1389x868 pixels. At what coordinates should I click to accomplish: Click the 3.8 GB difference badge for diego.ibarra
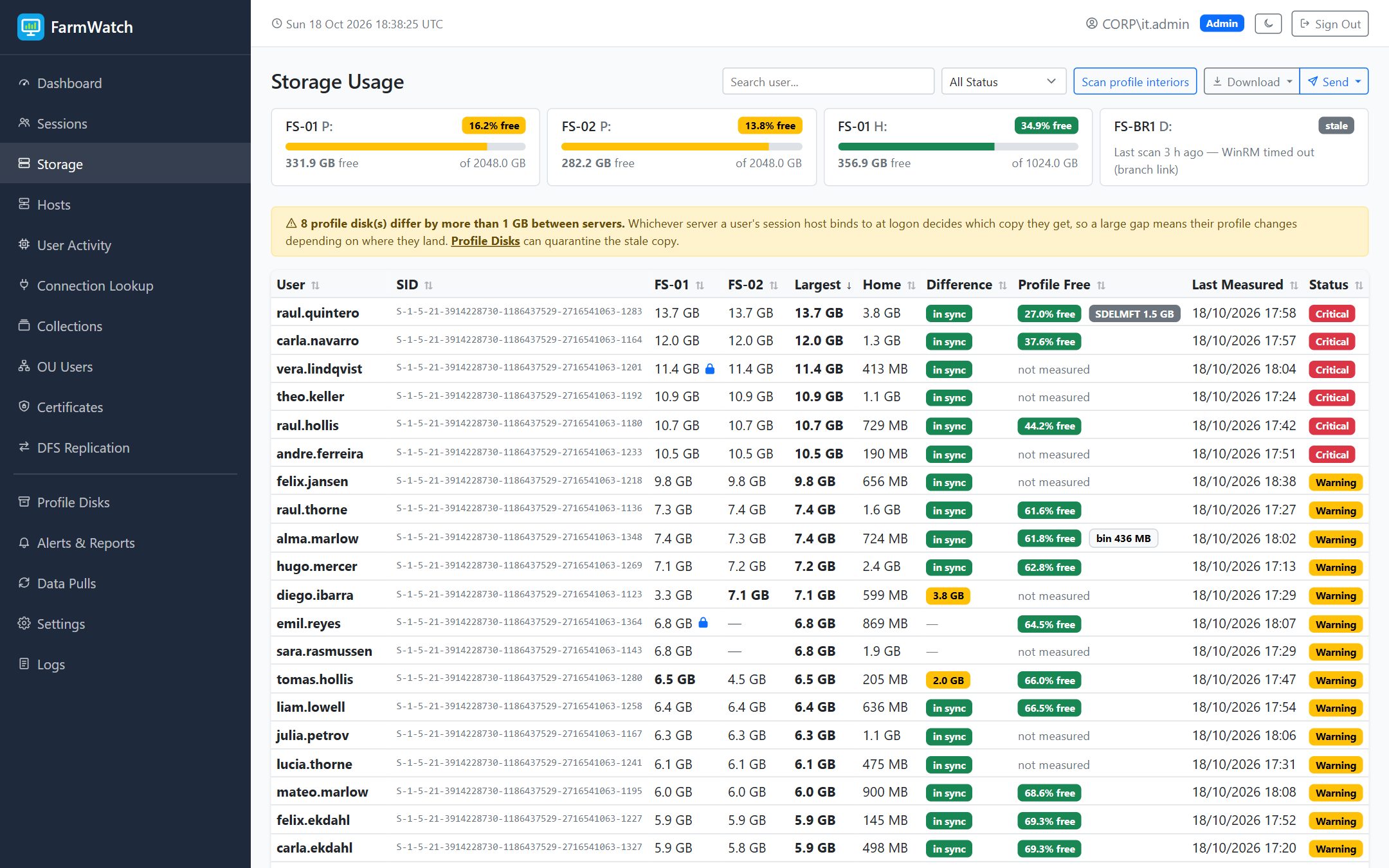[948, 595]
